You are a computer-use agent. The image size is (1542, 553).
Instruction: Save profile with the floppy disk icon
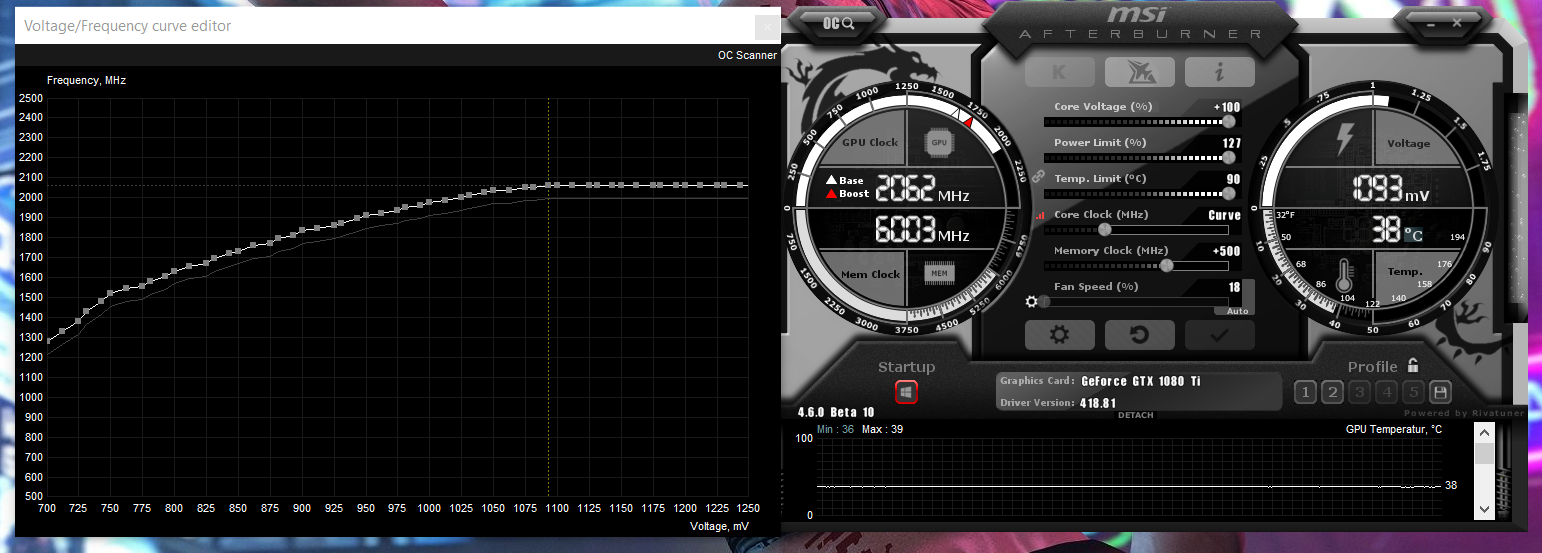pos(1440,392)
